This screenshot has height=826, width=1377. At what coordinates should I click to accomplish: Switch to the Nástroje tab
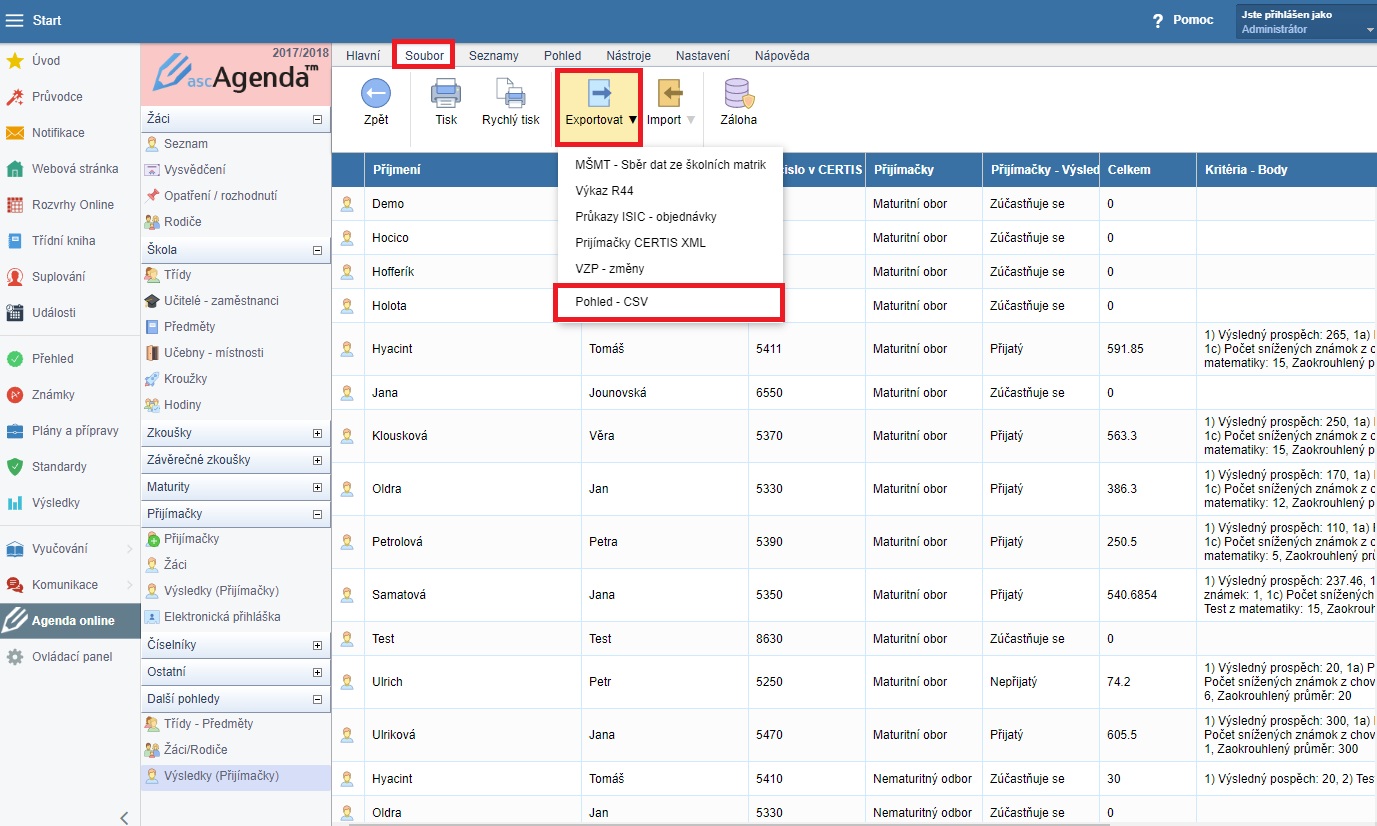click(x=628, y=56)
